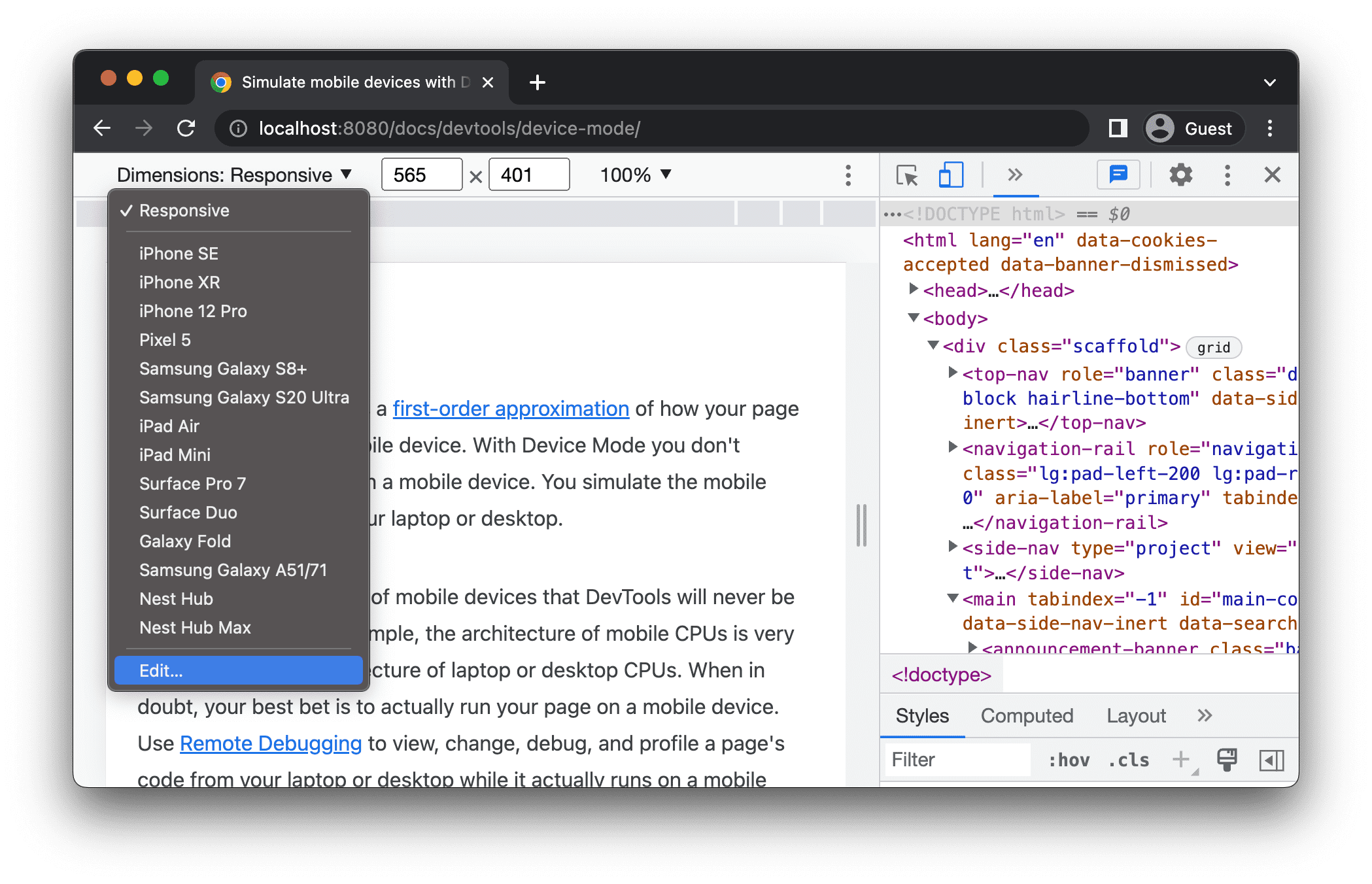The image size is (1372, 884).
Task: Click the more tools (chevron) icon in DevTools
Action: (x=1010, y=175)
